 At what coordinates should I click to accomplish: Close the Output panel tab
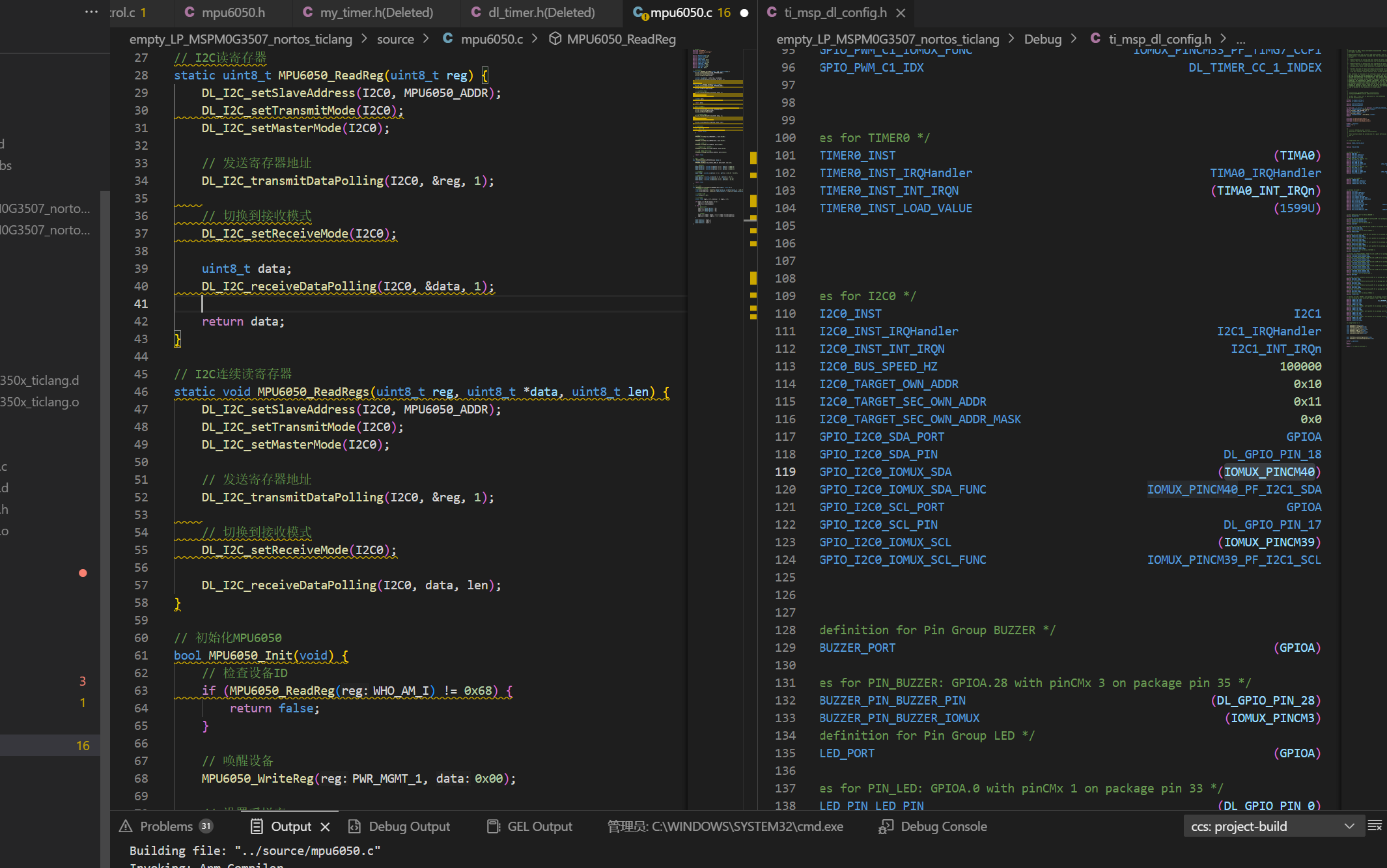coord(326,826)
